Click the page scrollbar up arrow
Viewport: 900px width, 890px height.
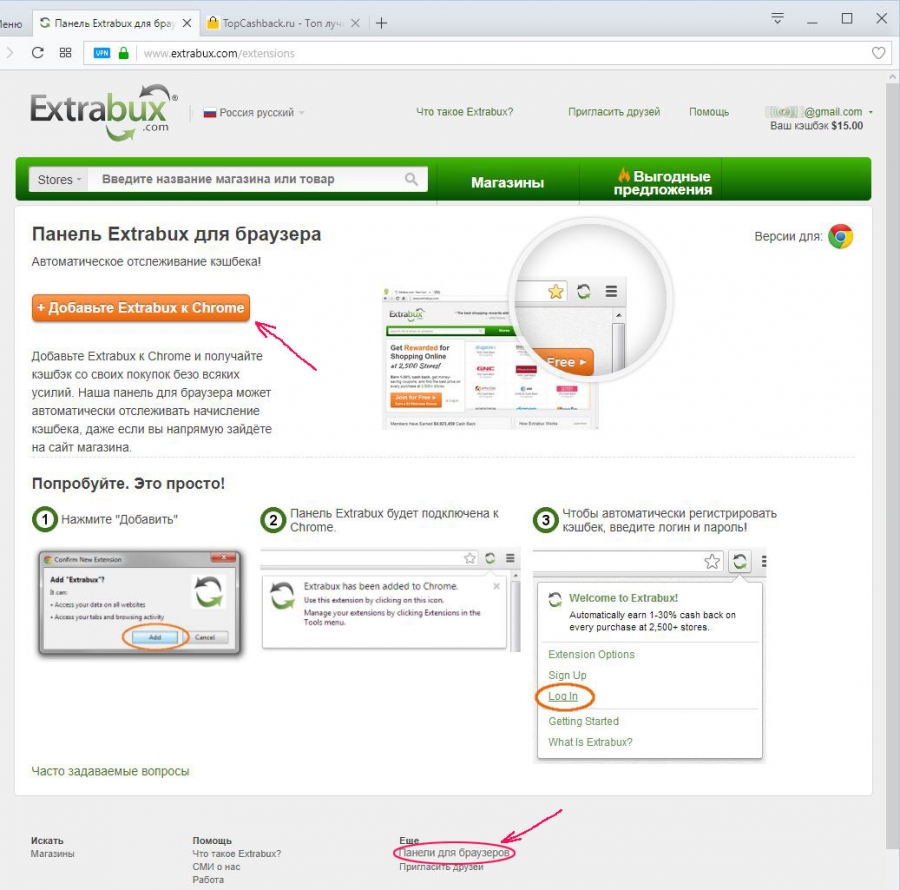point(892,77)
